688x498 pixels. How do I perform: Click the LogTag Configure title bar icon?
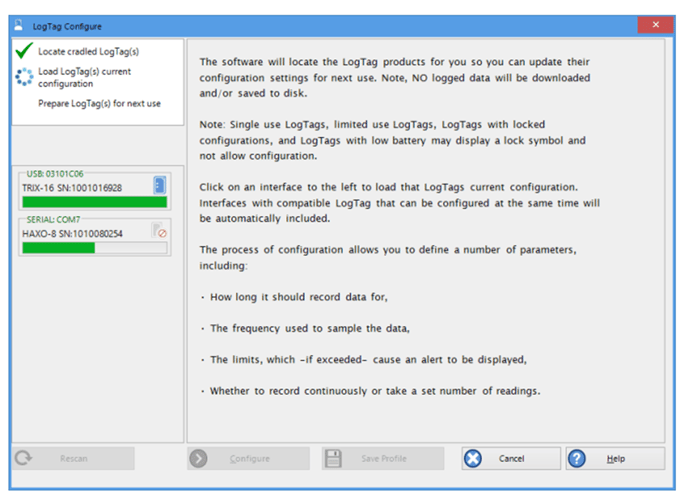18,25
